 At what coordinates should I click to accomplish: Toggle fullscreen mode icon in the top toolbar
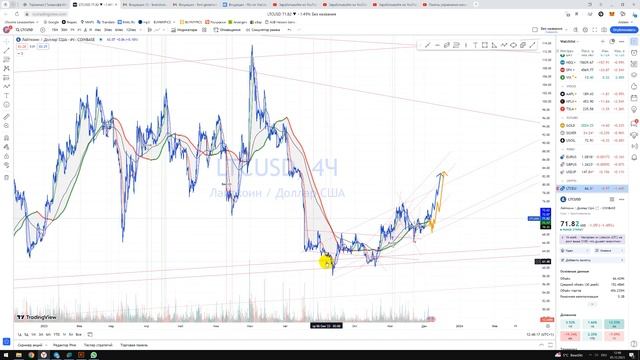click(x=594, y=30)
